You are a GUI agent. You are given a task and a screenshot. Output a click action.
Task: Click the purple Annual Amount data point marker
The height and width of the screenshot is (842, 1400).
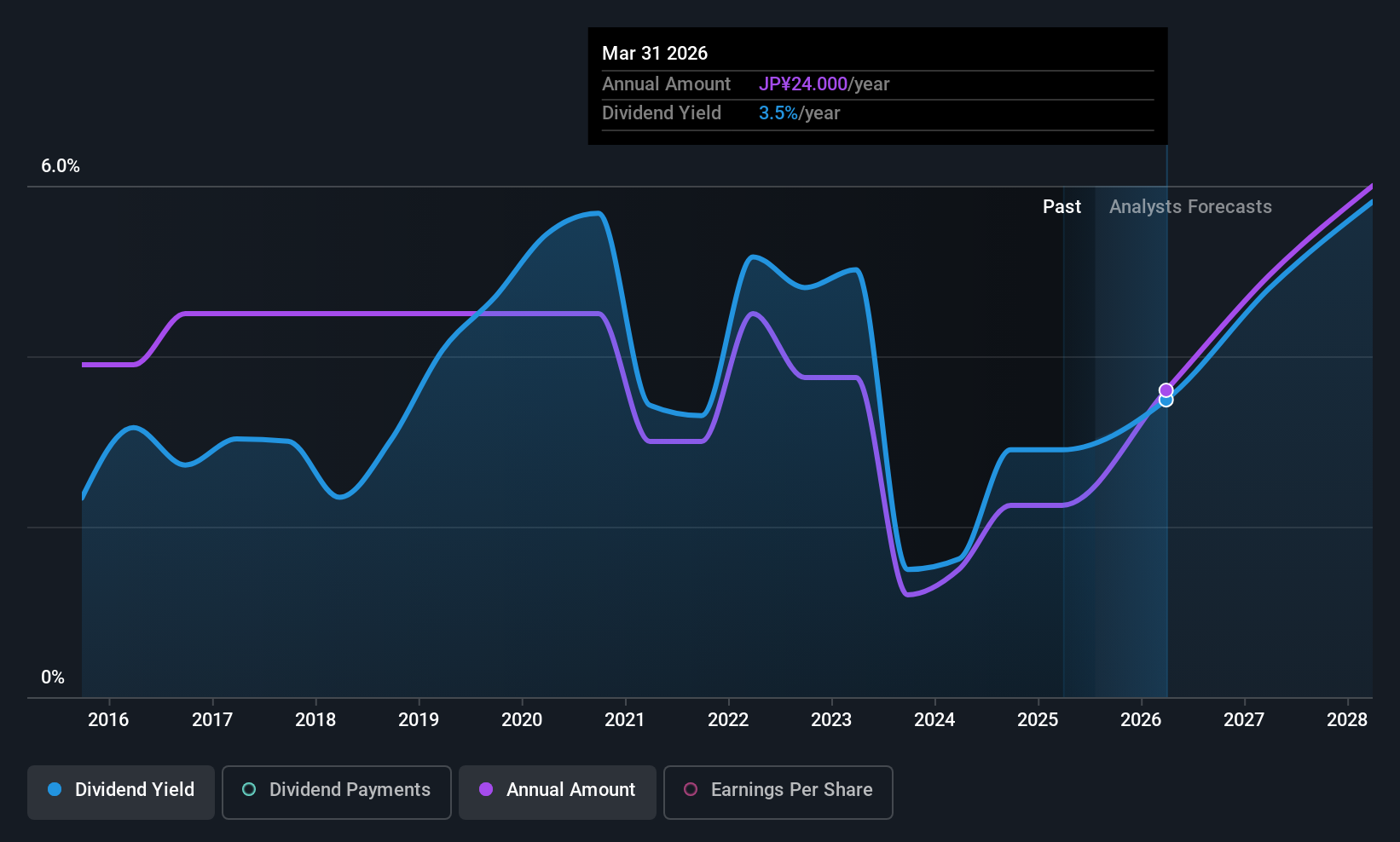point(1166,390)
